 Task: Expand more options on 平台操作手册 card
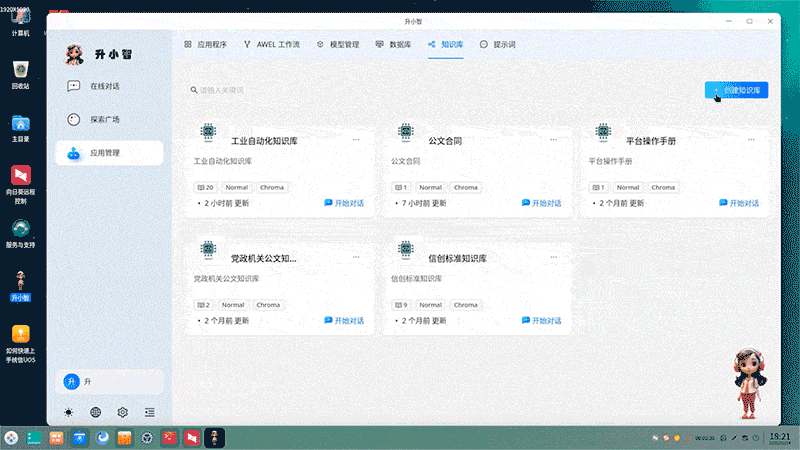pos(751,140)
